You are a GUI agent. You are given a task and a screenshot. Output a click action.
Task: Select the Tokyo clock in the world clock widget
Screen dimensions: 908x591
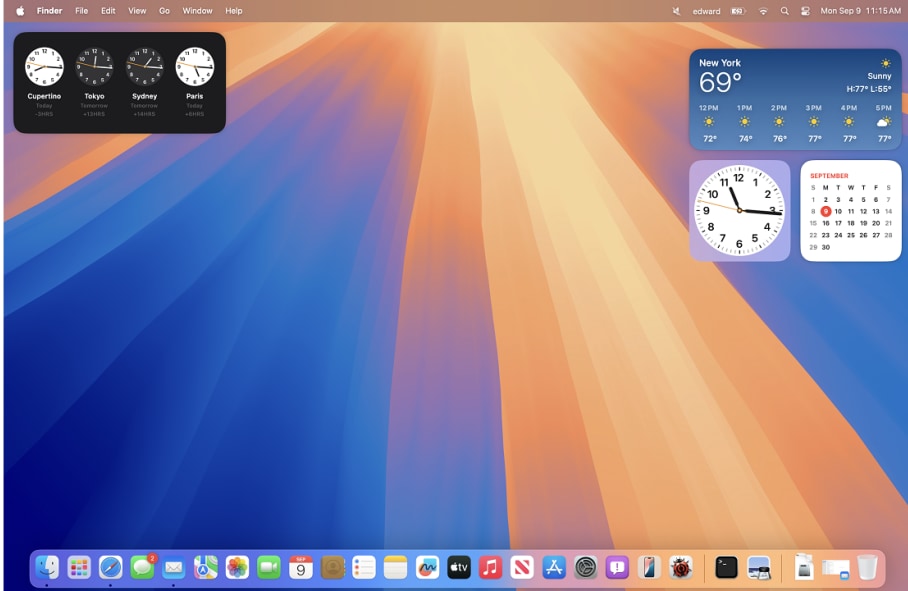pyautogui.click(x=94, y=67)
